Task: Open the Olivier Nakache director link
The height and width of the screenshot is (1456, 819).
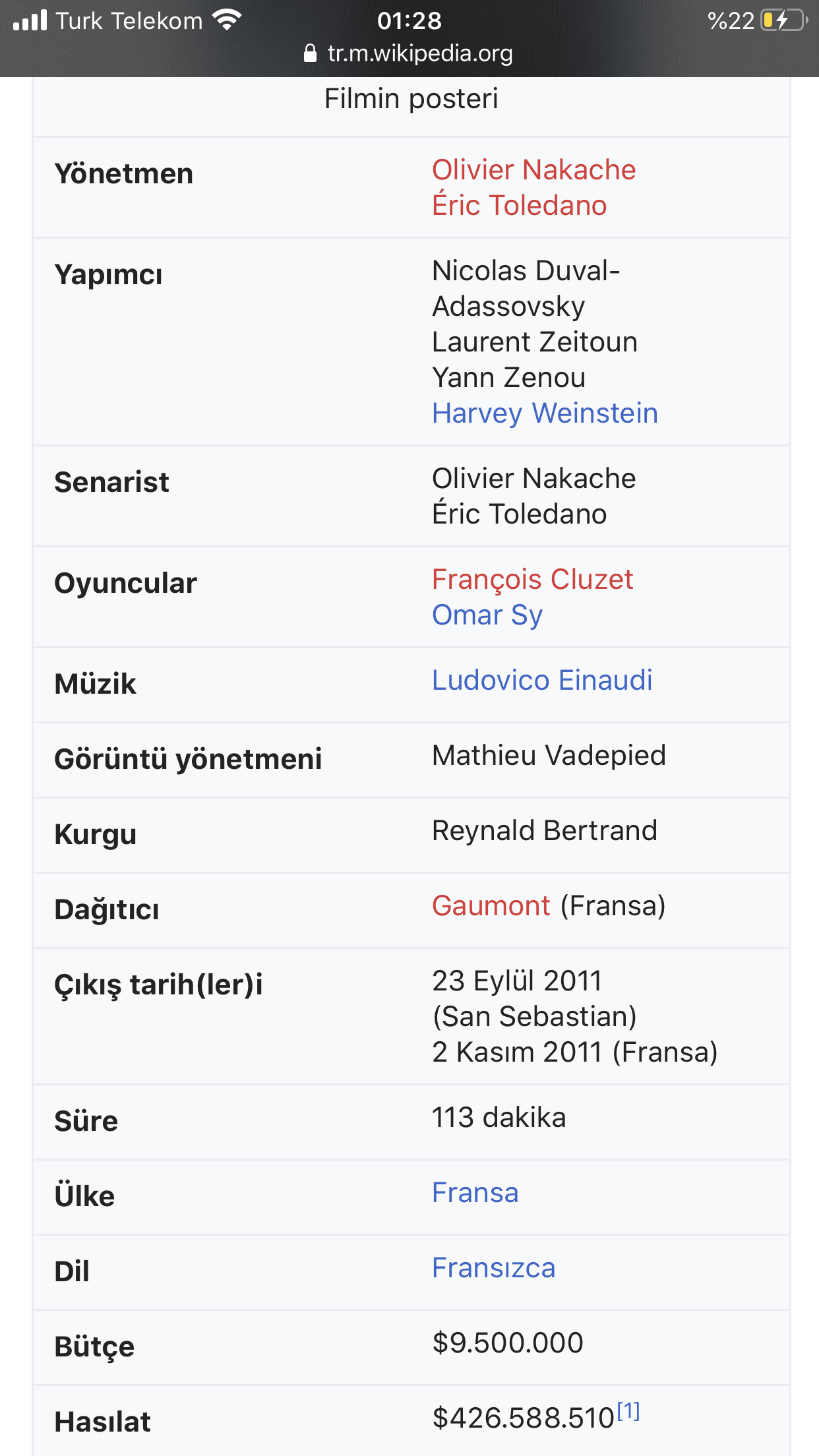Action: pos(533,169)
